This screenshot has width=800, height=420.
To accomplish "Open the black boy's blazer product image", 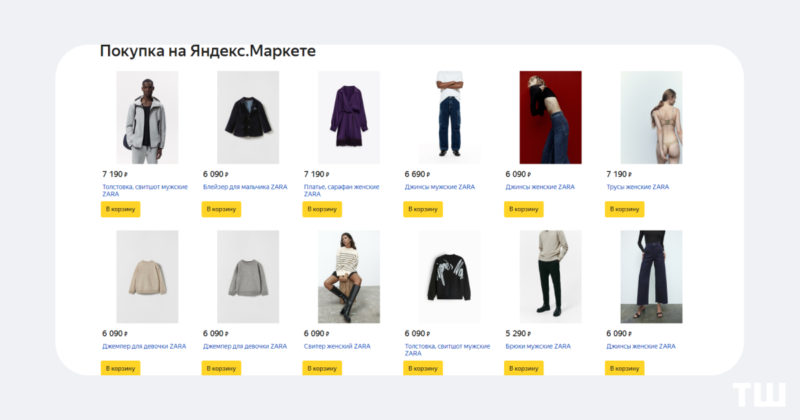I will [248, 117].
